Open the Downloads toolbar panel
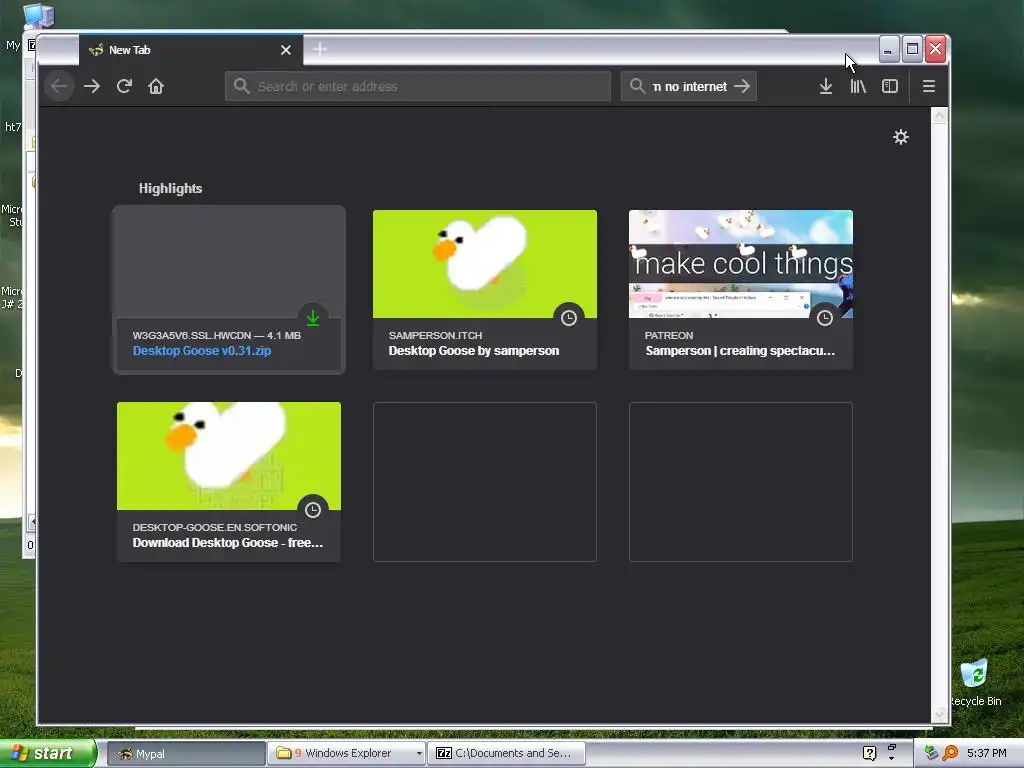 point(825,86)
